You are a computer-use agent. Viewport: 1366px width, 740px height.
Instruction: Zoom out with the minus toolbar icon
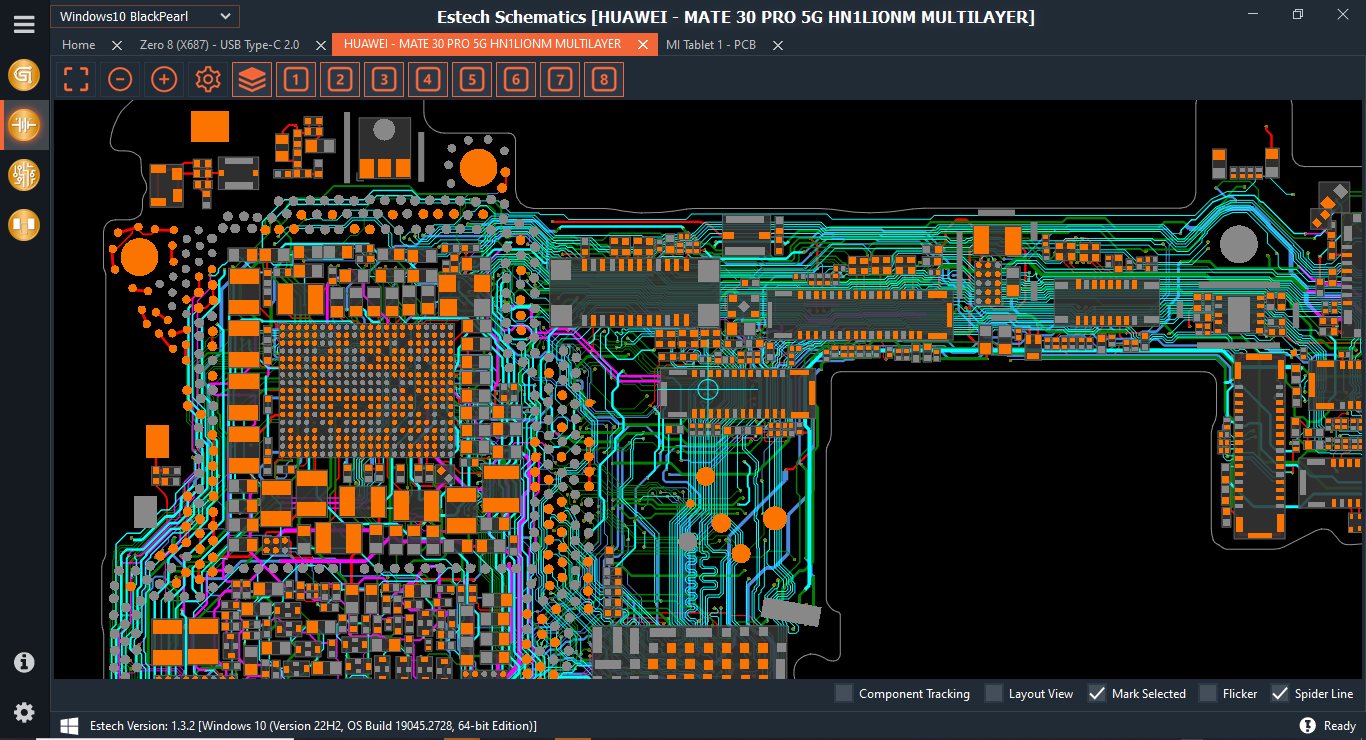(x=120, y=79)
